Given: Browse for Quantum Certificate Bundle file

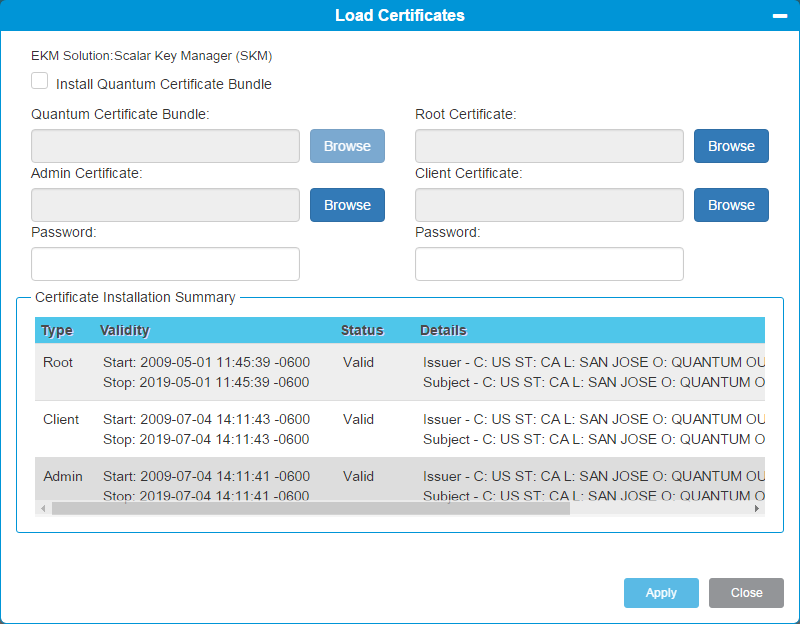Looking at the screenshot, I should coord(347,146).
